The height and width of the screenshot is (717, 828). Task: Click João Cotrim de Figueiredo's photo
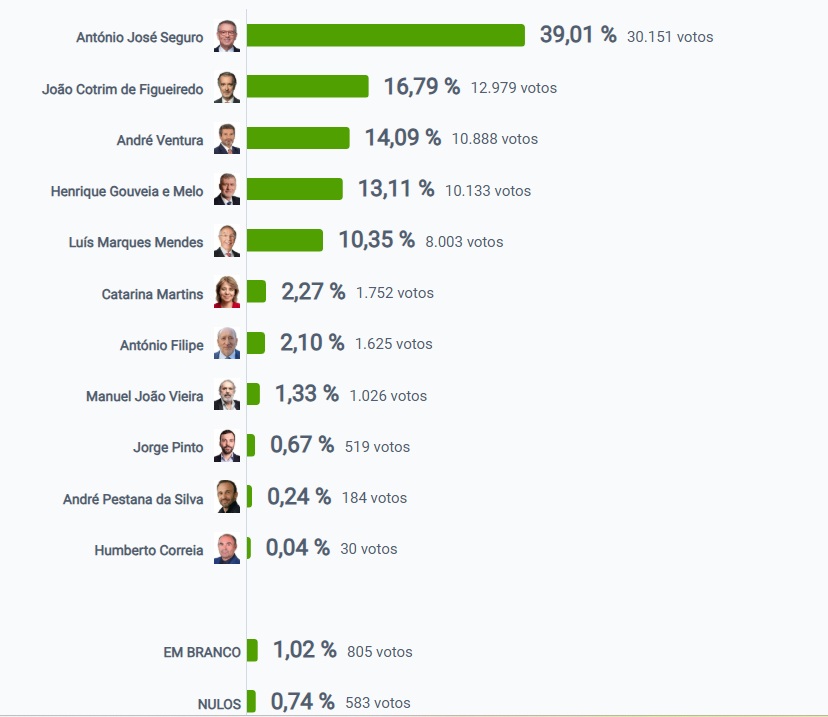tap(227, 87)
